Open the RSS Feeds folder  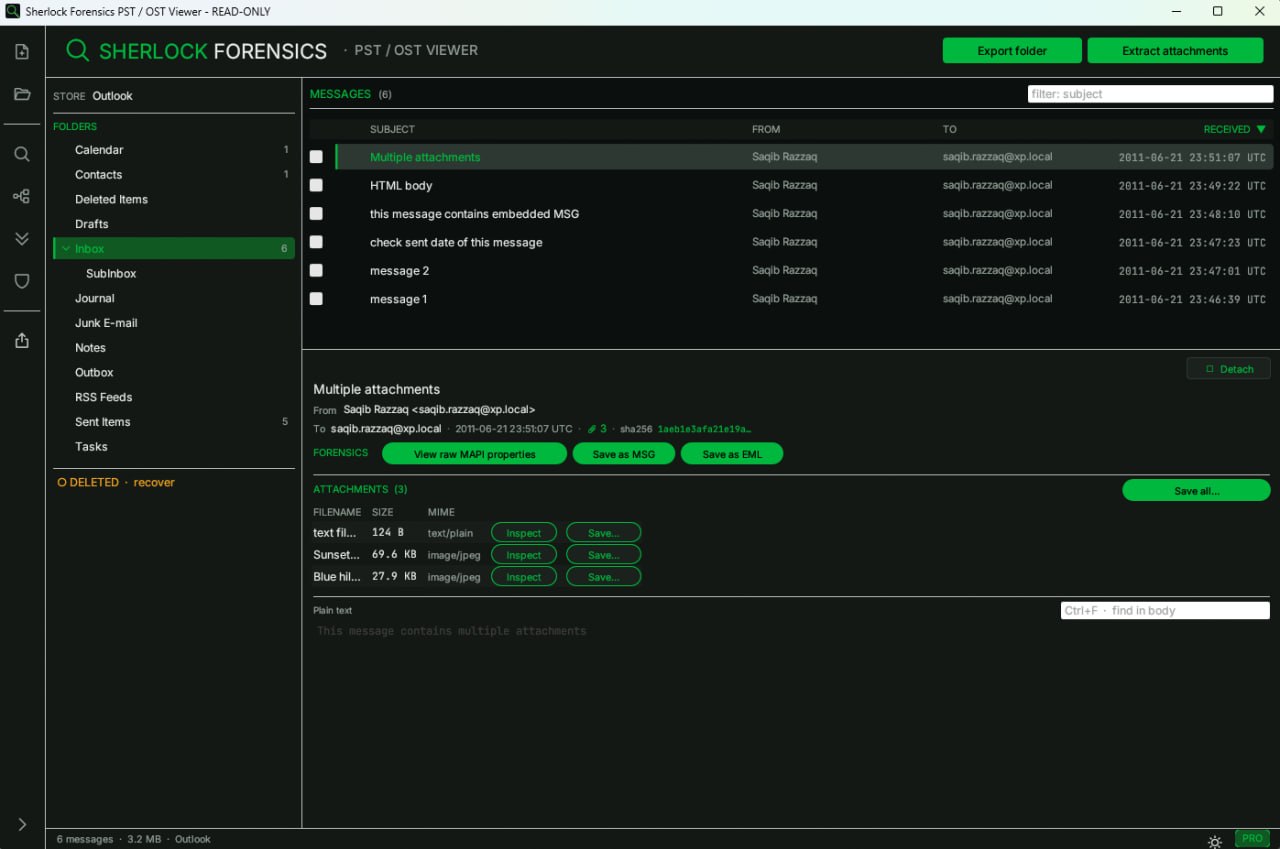[x=174, y=397]
